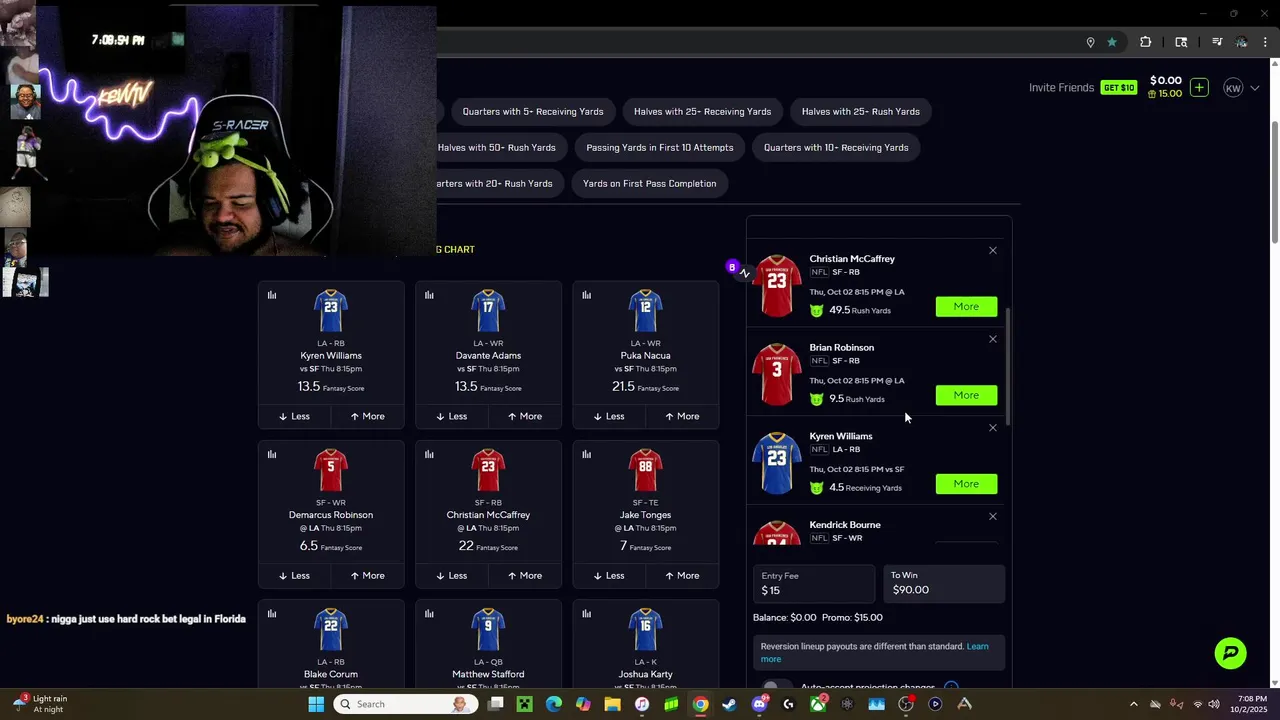Click More for McCaffrey 49.5 Rush Yards
The width and height of the screenshot is (1280, 720).
pos(966,306)
